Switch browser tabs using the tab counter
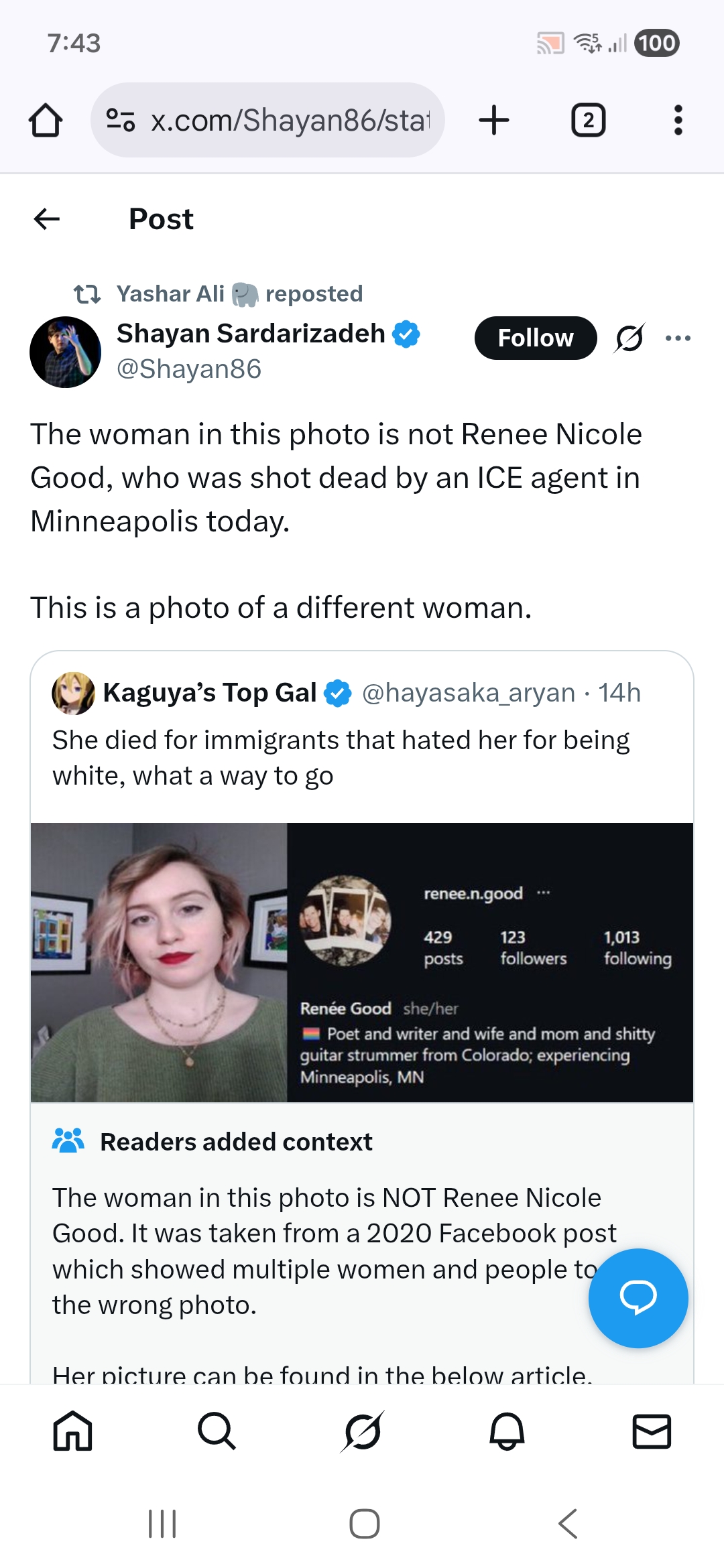724x1568 pixels. tap(589, 119)
